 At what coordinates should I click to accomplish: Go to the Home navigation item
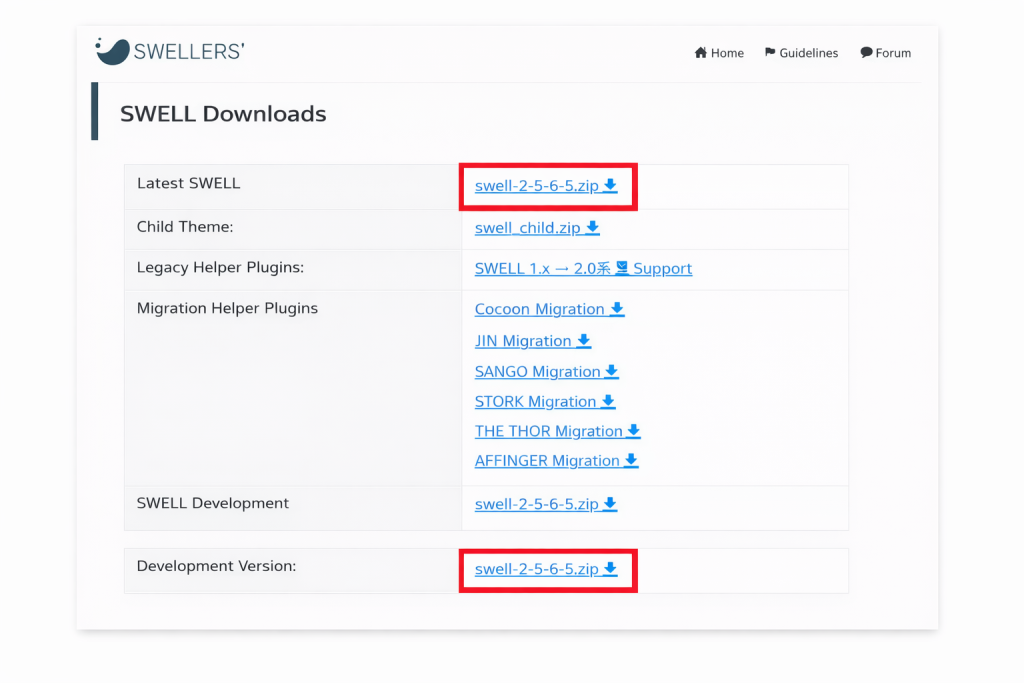pyautogui.click(x=727, y=53)
